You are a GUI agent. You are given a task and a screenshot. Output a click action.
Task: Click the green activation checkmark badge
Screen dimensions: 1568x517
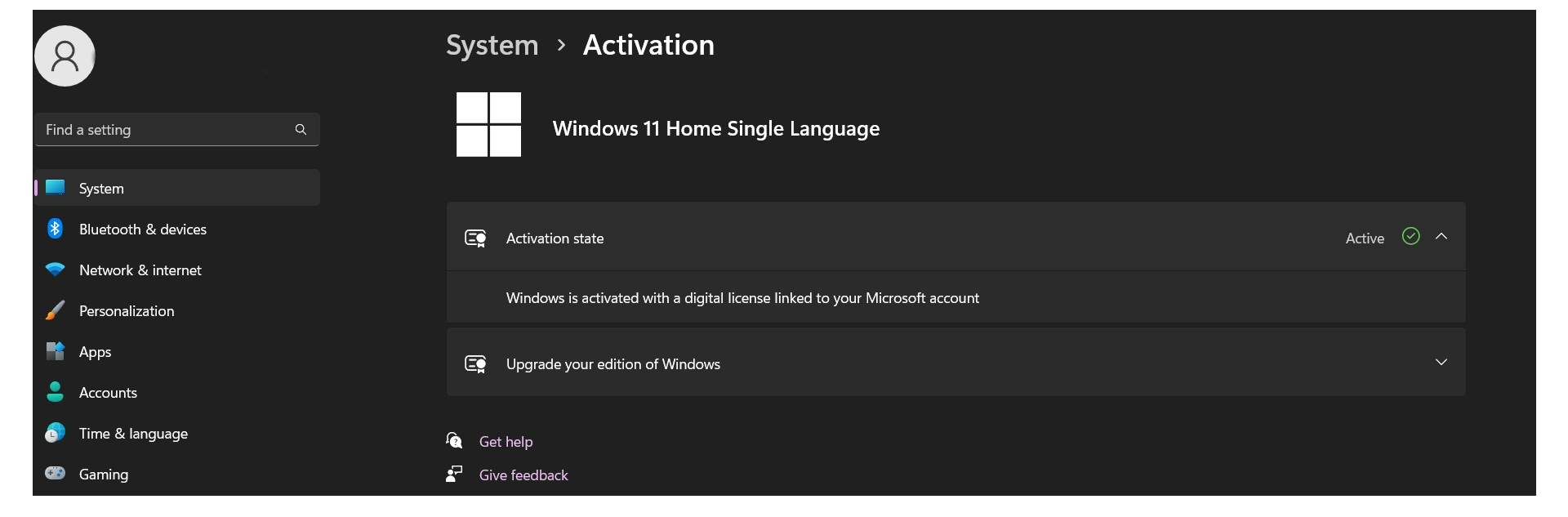pos(1410,236)
